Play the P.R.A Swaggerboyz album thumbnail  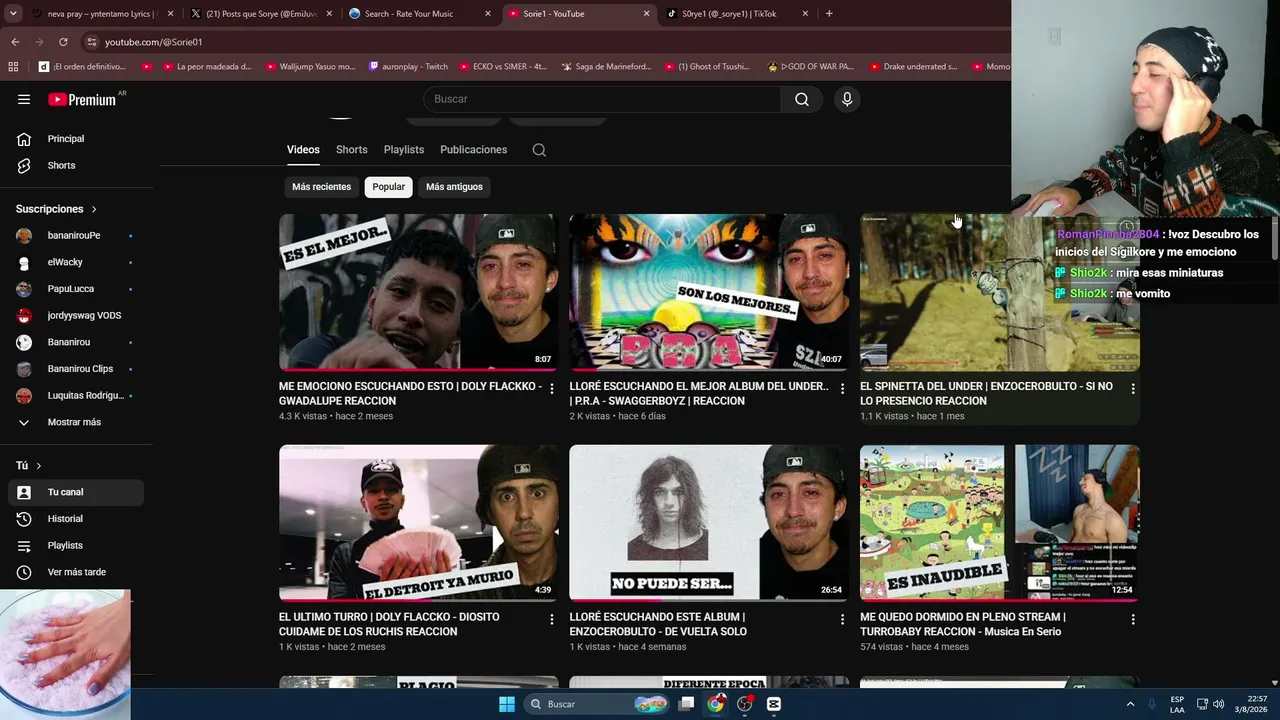(x=709, y=292)
